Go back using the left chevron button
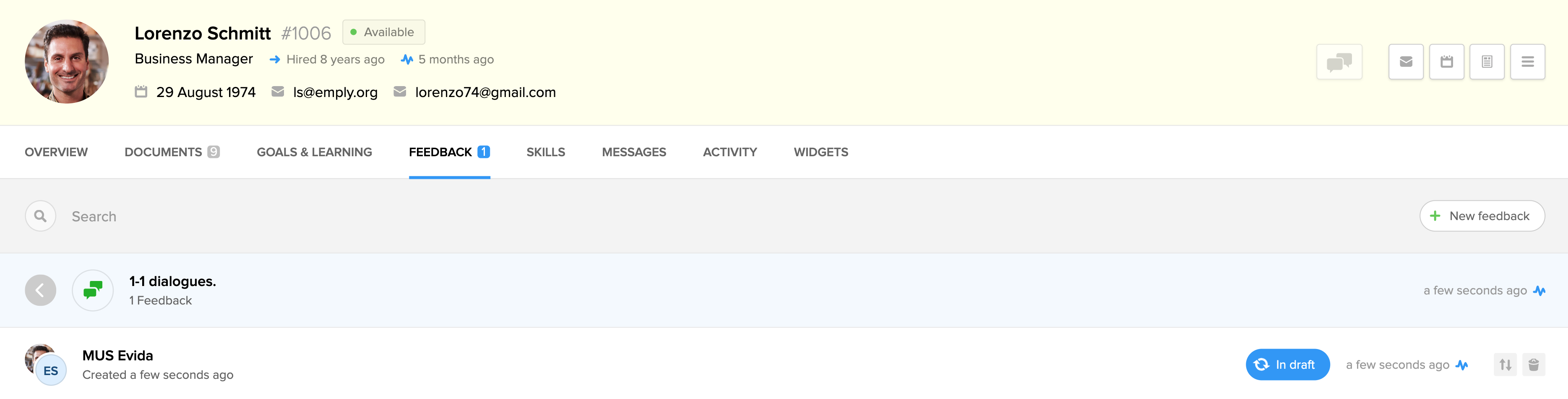The height and width of the screenshot is (399, 1568). tap(40, 291)
